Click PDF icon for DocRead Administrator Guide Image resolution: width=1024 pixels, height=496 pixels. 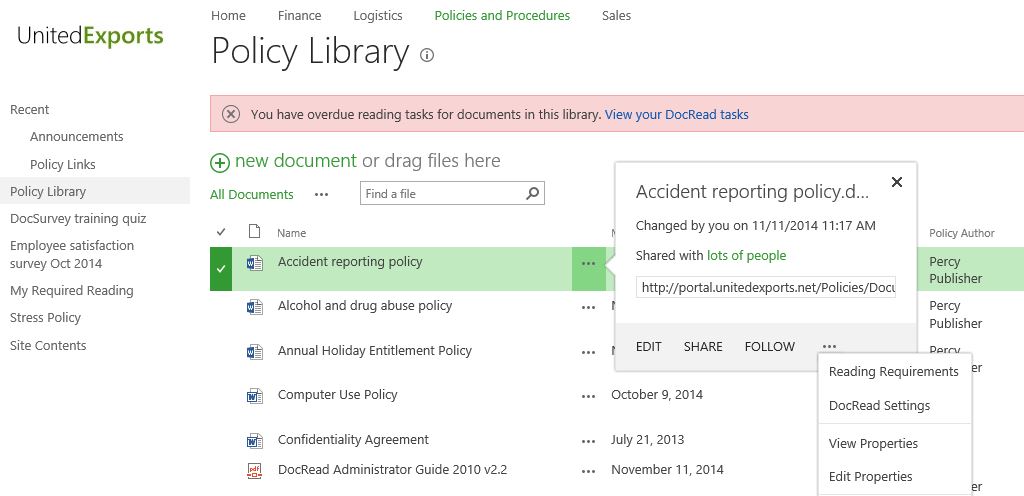click(x=254, y=470)
